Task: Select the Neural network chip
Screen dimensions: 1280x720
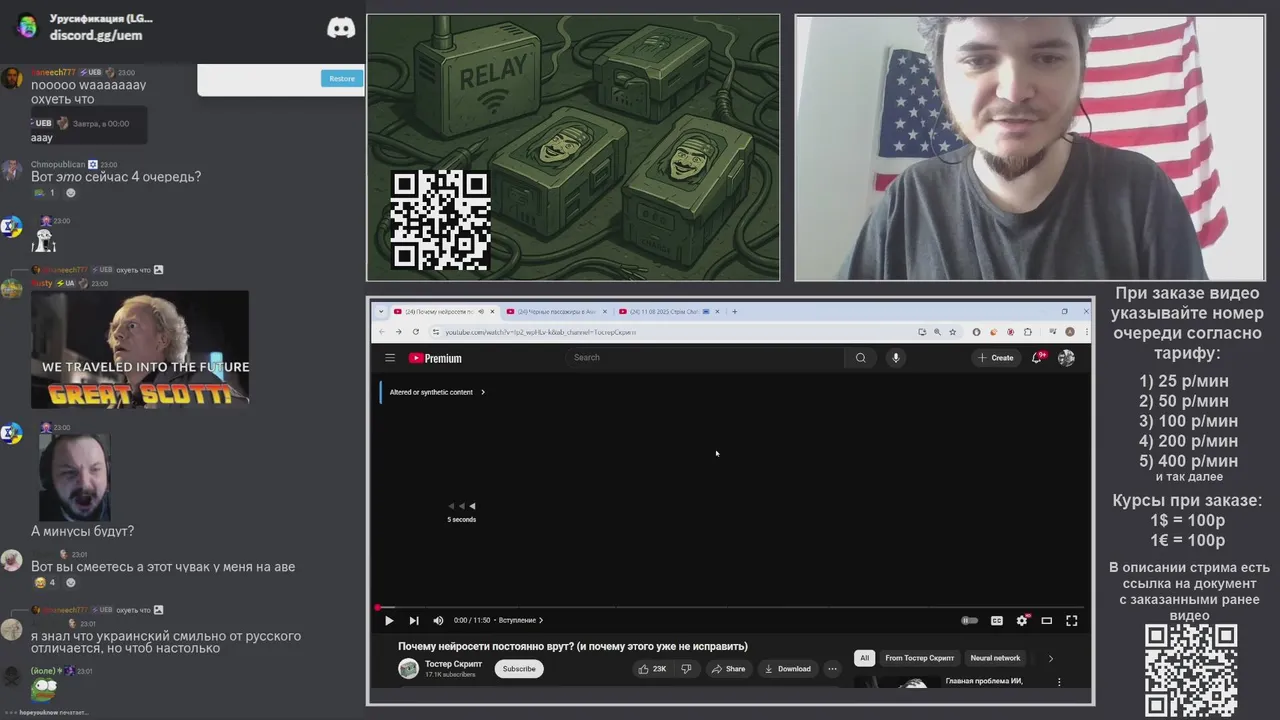Action: (x=995, y=658)
